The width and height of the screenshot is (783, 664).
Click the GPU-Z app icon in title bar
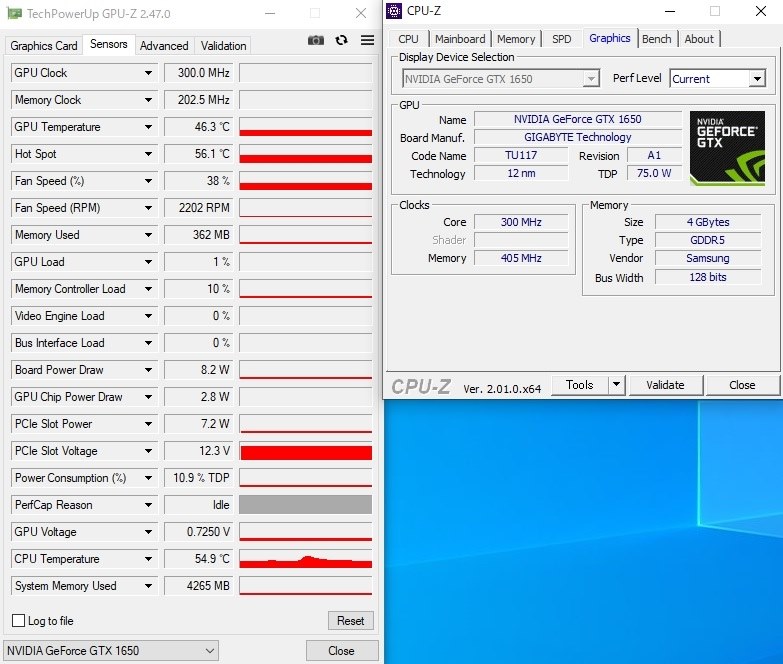(14, 13)
